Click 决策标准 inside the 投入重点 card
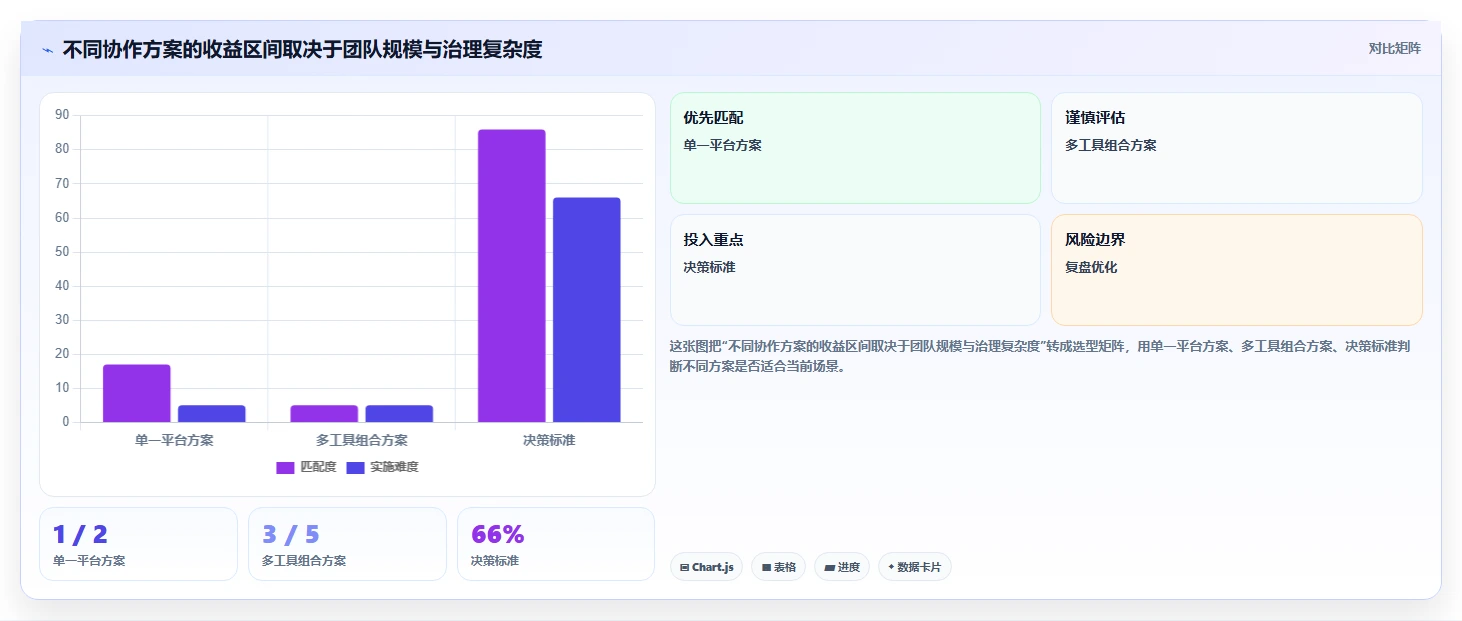This screenshot has height=621, width=1462. pos(710,267)
